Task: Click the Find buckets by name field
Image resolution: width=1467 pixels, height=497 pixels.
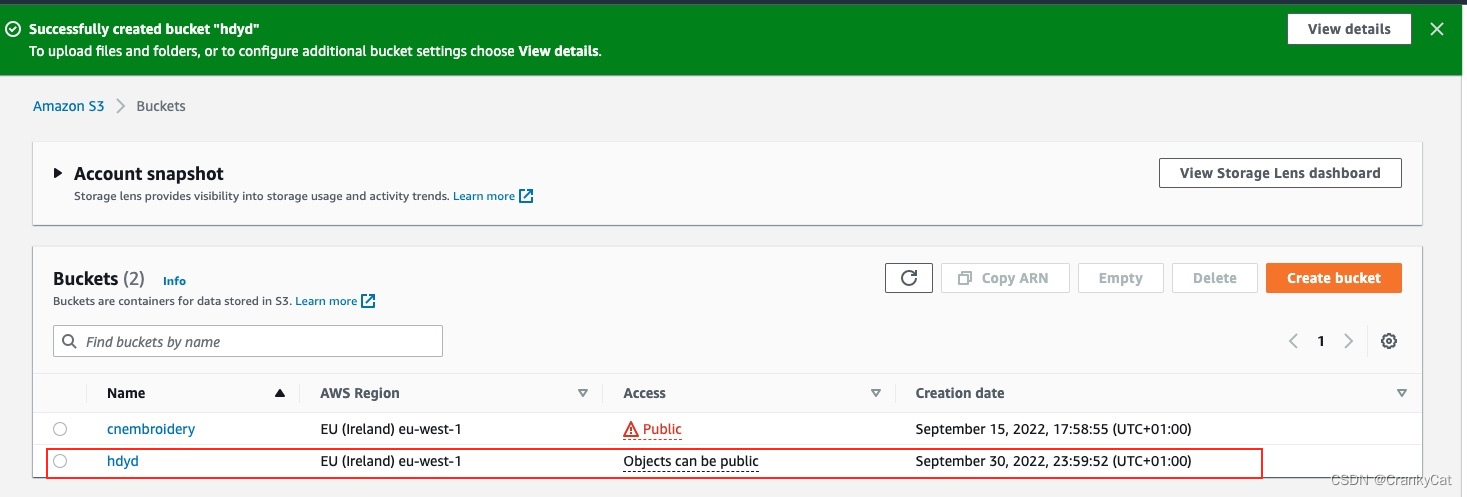Action: (248, 341)
